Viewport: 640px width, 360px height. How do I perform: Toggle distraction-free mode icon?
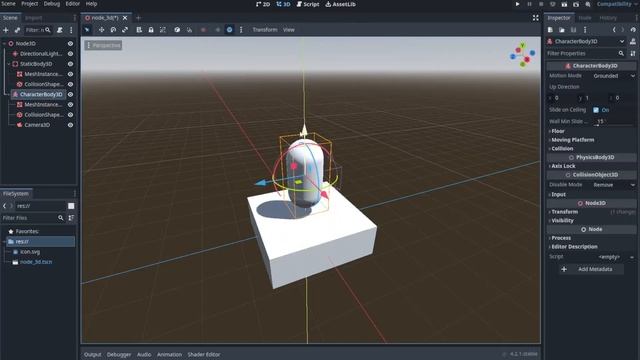coord(536,18)
